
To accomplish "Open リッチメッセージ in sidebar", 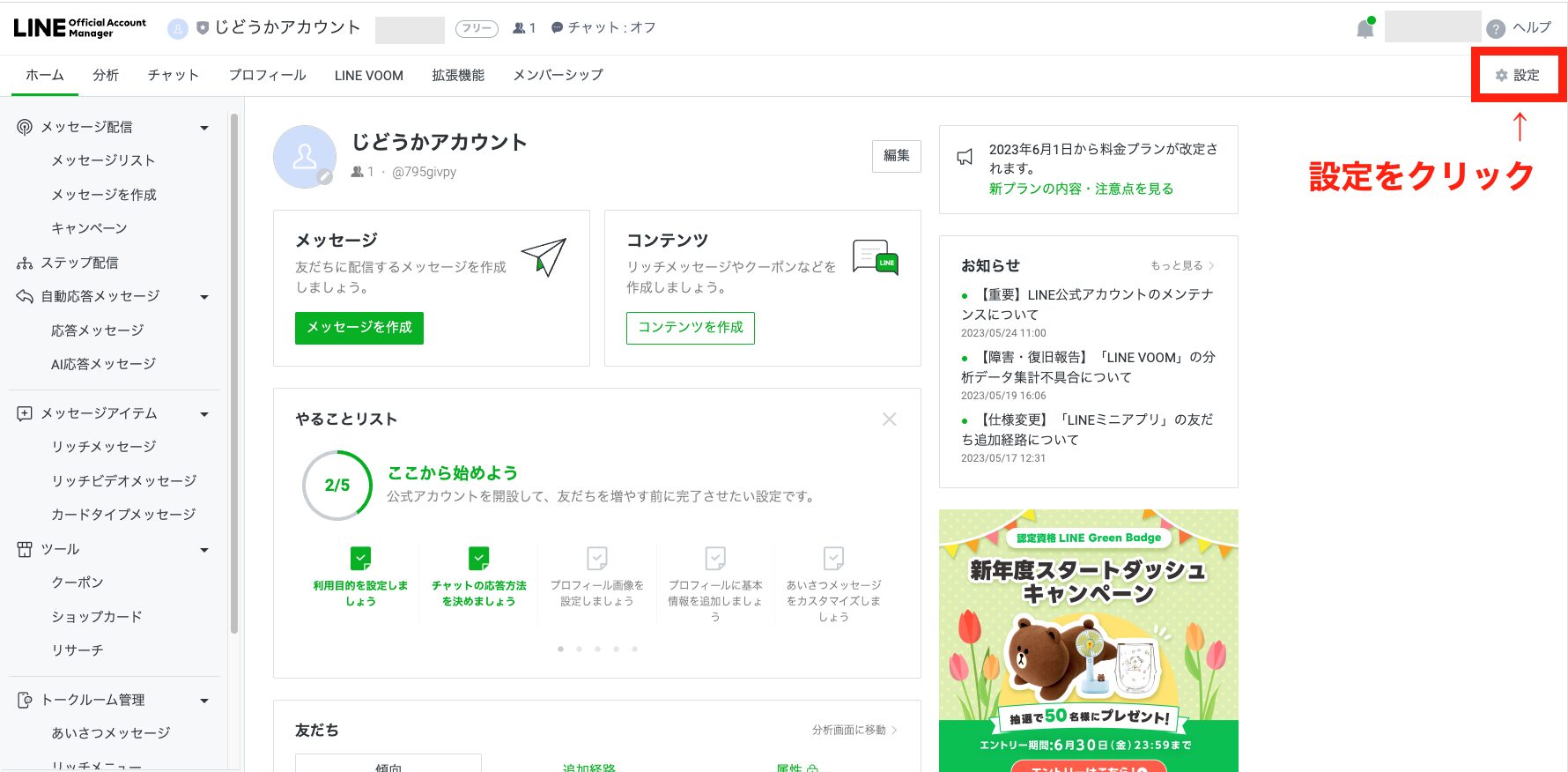I will (x=103, y=447).
